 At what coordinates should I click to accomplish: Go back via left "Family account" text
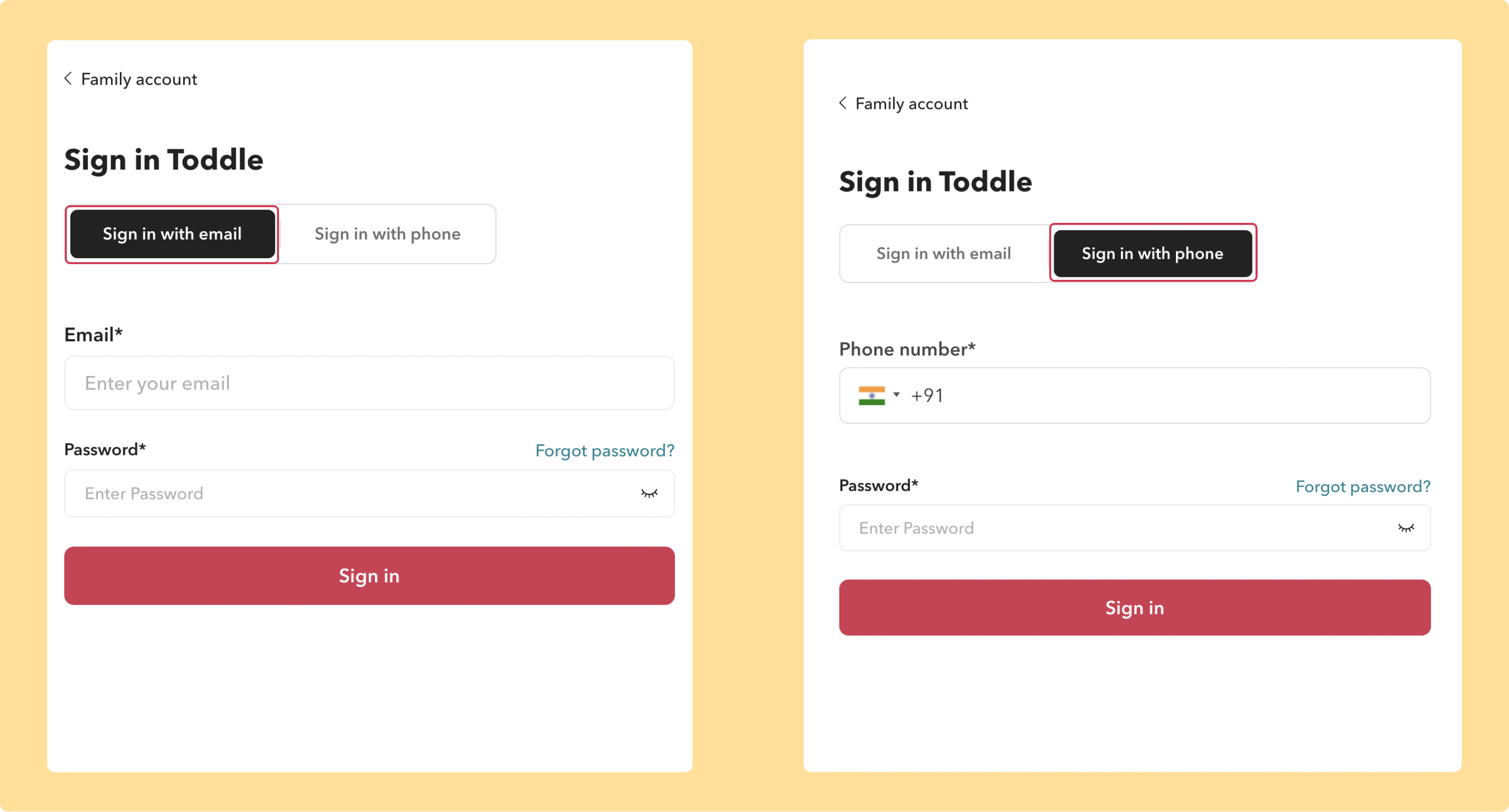(139, 79)
